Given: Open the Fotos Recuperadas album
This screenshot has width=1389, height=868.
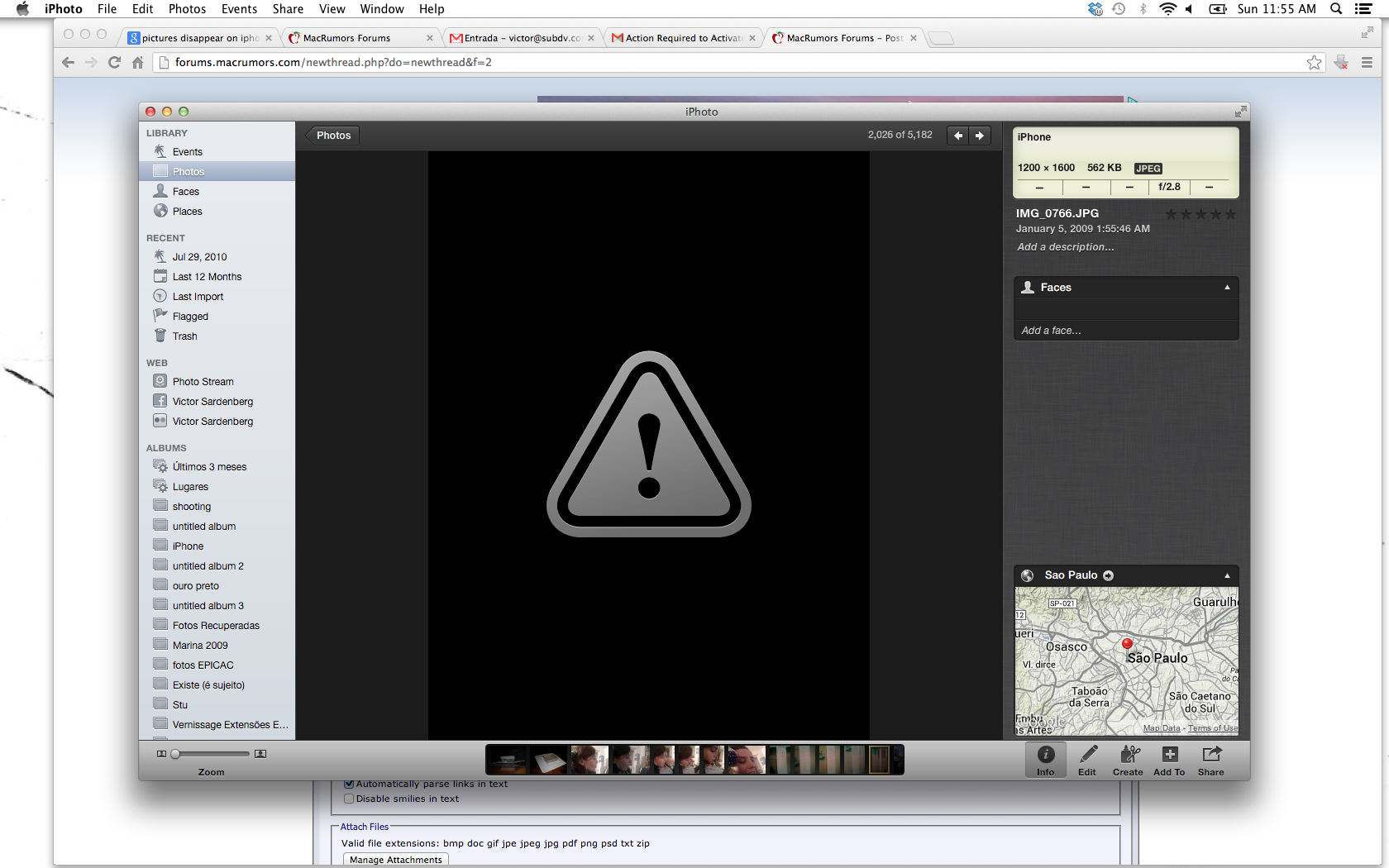Looking at the screenshot, I should coord(217,626).
